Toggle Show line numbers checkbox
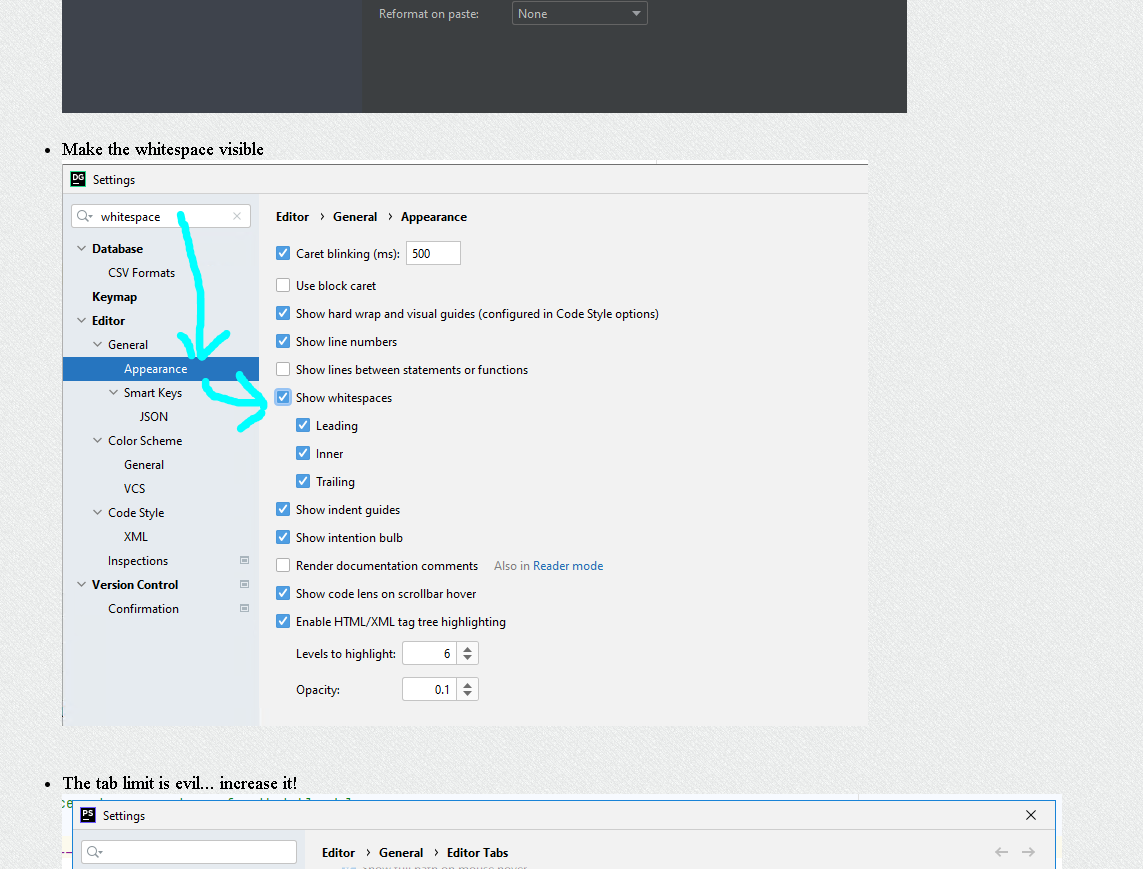This screenshot has width=1143, height=869. [283, 341]
